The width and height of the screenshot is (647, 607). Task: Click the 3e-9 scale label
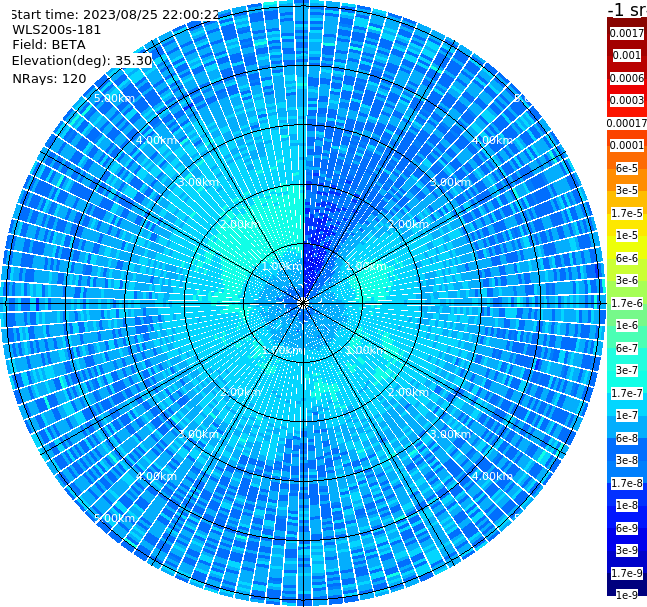[x=627, y=550]
